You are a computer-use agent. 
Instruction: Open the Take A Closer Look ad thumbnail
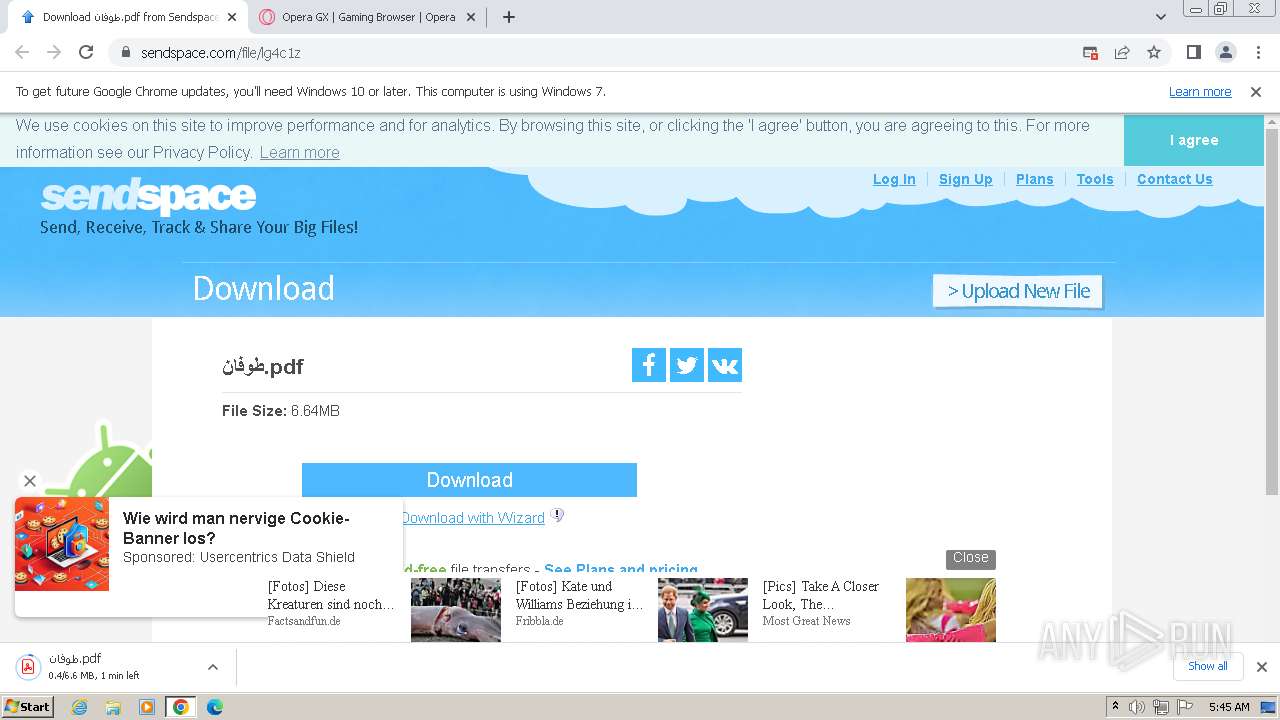(950, 610)
